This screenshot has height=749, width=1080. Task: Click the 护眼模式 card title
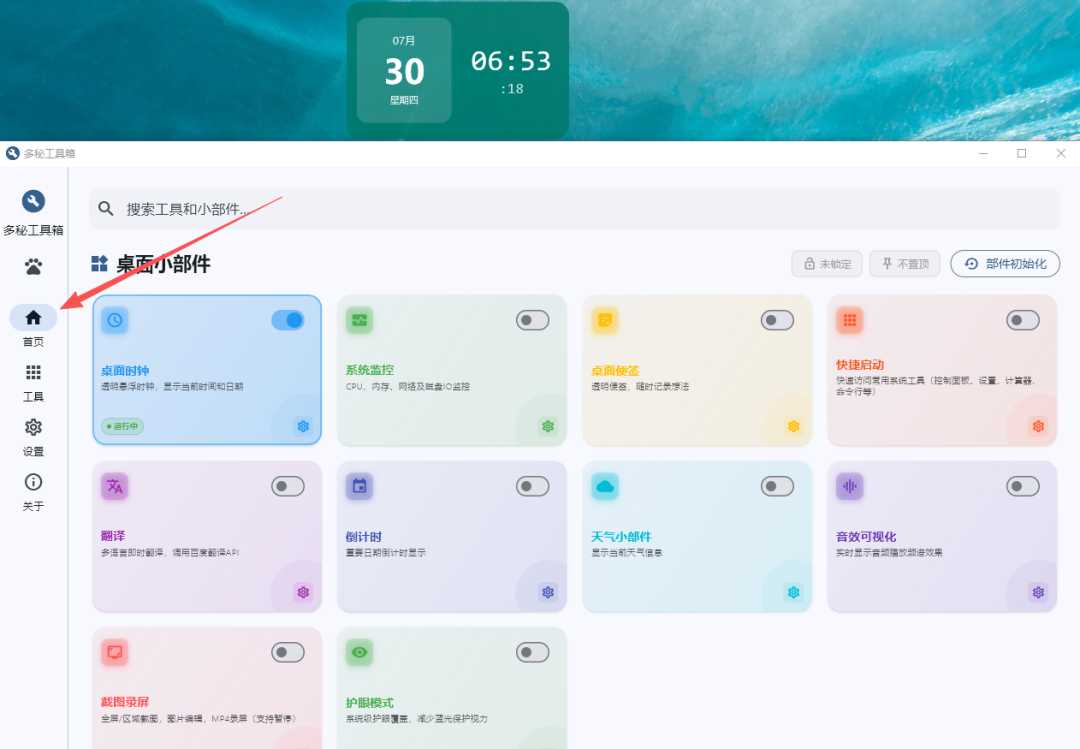pos(370,703)
